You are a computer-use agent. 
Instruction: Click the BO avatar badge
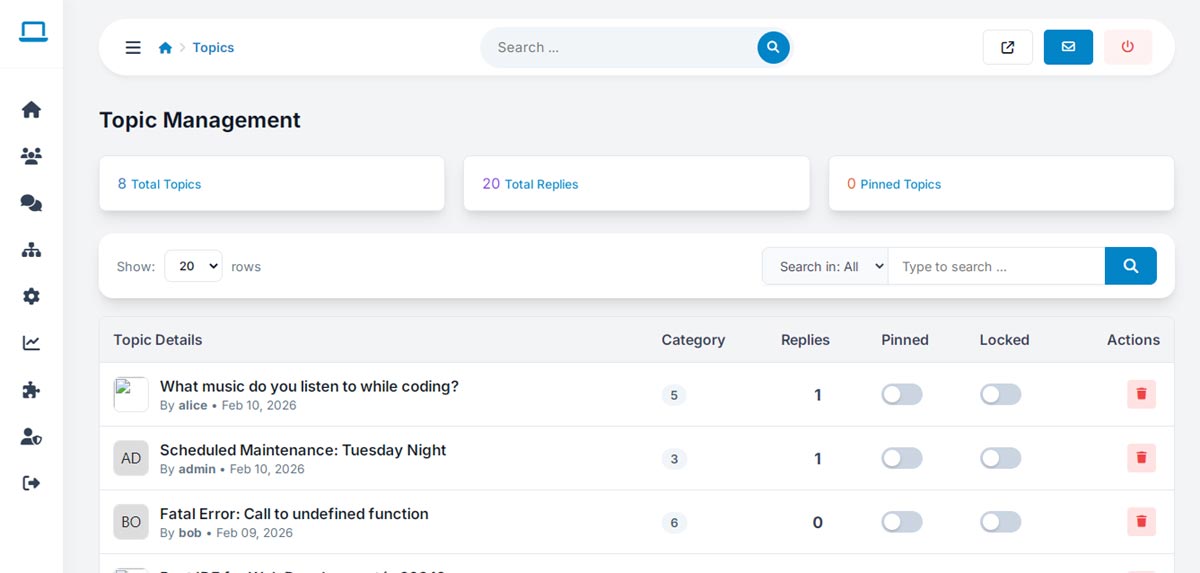coord(131,522)
